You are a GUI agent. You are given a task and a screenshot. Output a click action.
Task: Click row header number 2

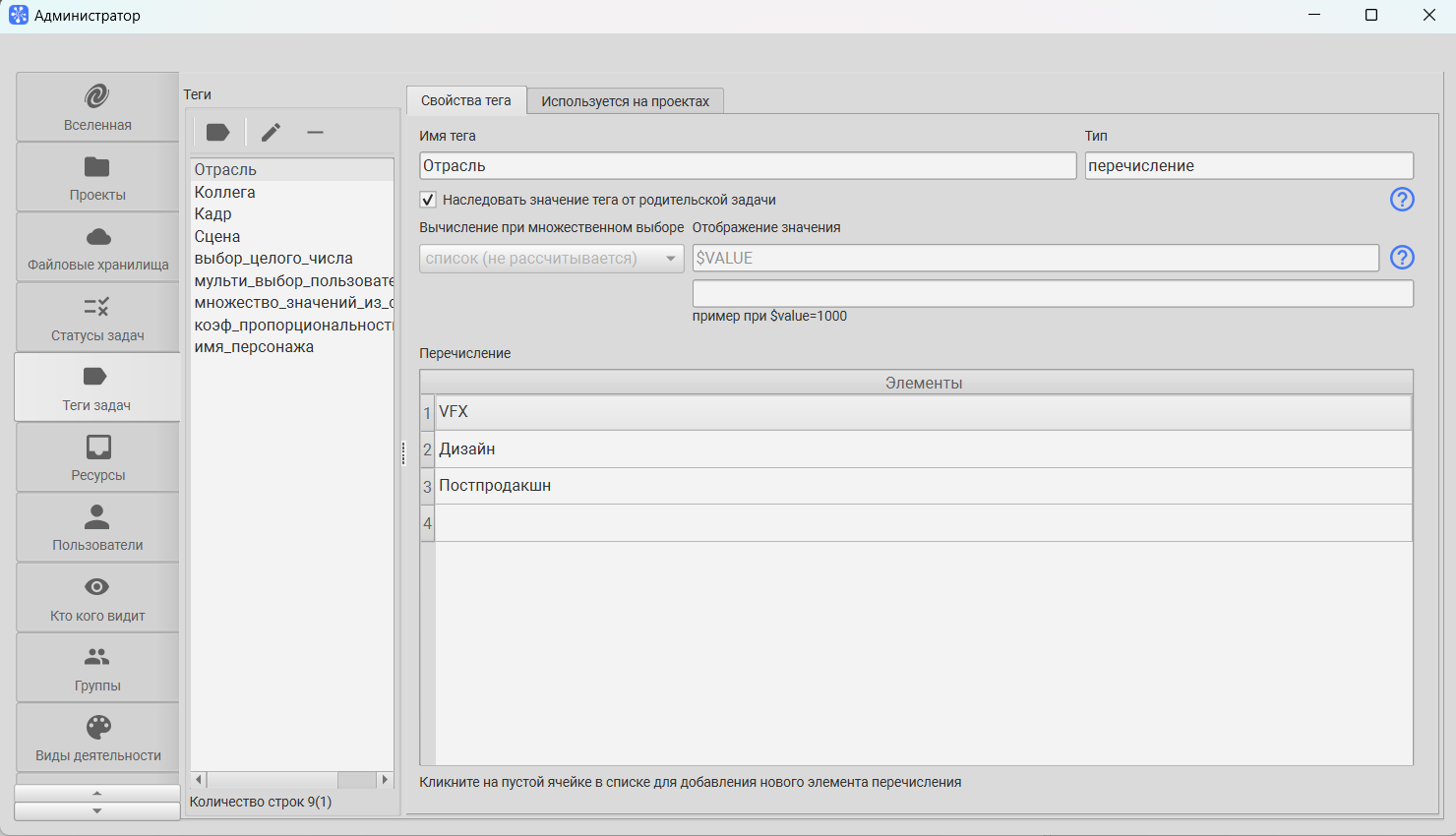tap(427, 449)
